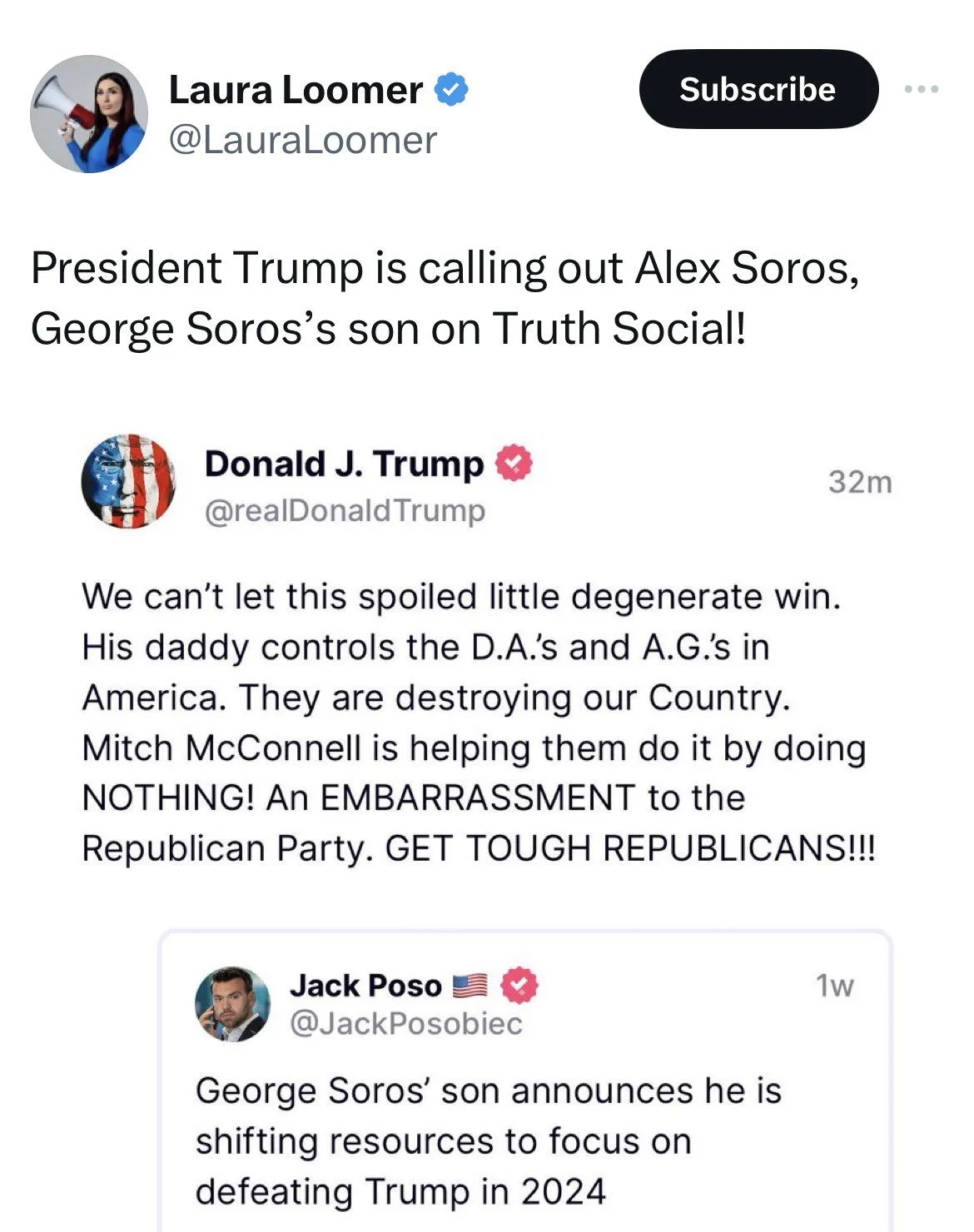
Task: Click the US flag emoji by Jack Poso
Action: point(470,986)
